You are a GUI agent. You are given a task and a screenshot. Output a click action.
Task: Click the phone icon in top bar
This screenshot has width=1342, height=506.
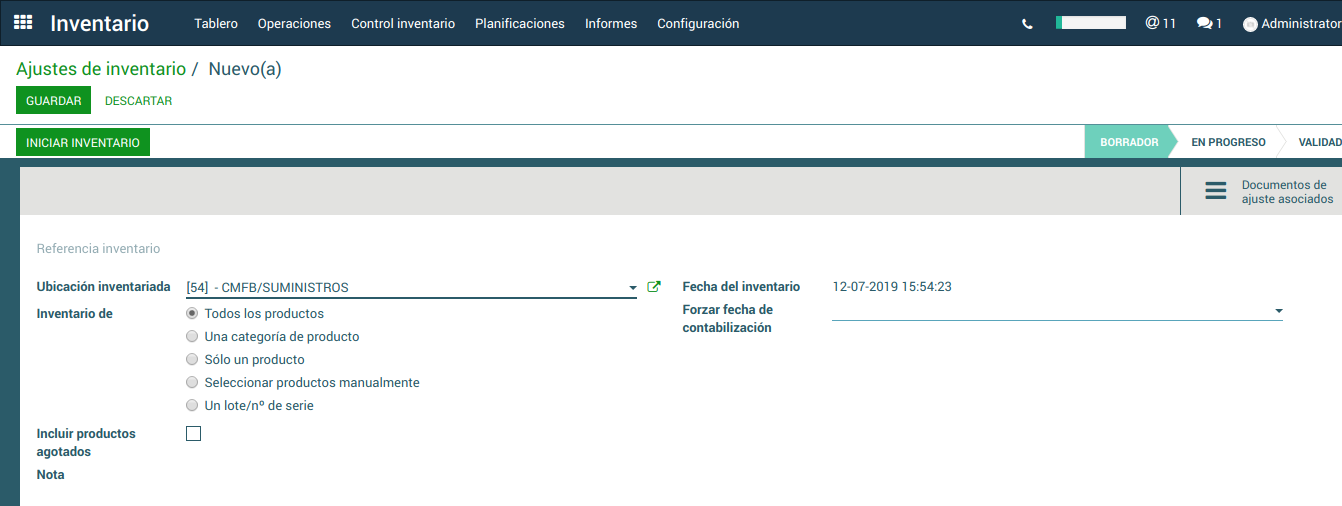coord(1027,24)
